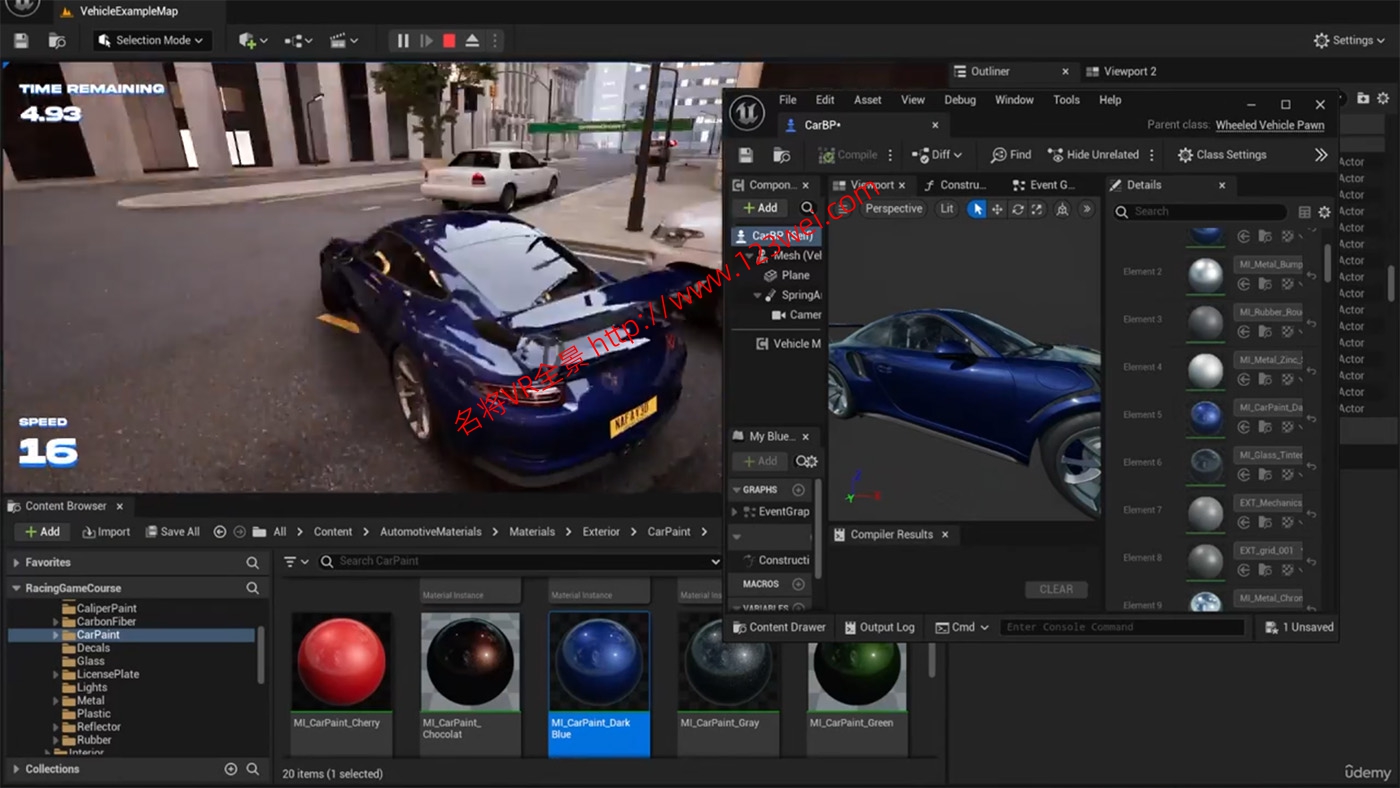Click Find in the CarBP toolbar
Image resolution: width=1400 pixels, height=788 pixels.
[1011, 155]
